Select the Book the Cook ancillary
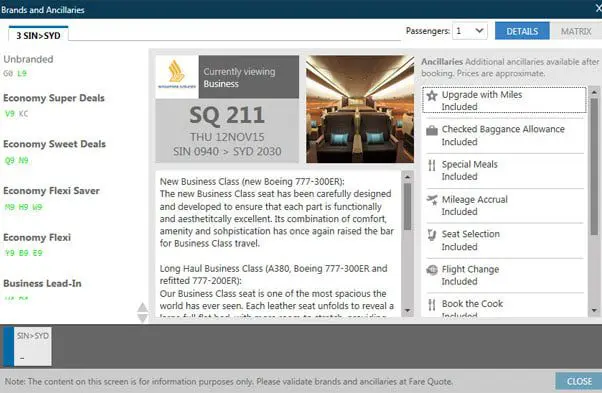The height and width of the screenshot is (393, 602). pyautogui.click(x=504, y=306)
